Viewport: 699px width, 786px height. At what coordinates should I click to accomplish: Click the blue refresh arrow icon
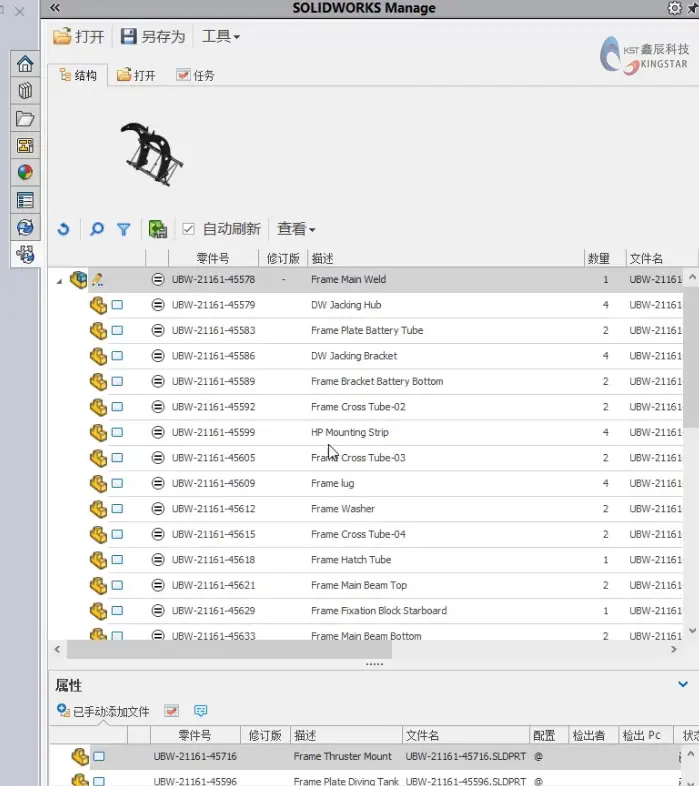pos(64,230)
